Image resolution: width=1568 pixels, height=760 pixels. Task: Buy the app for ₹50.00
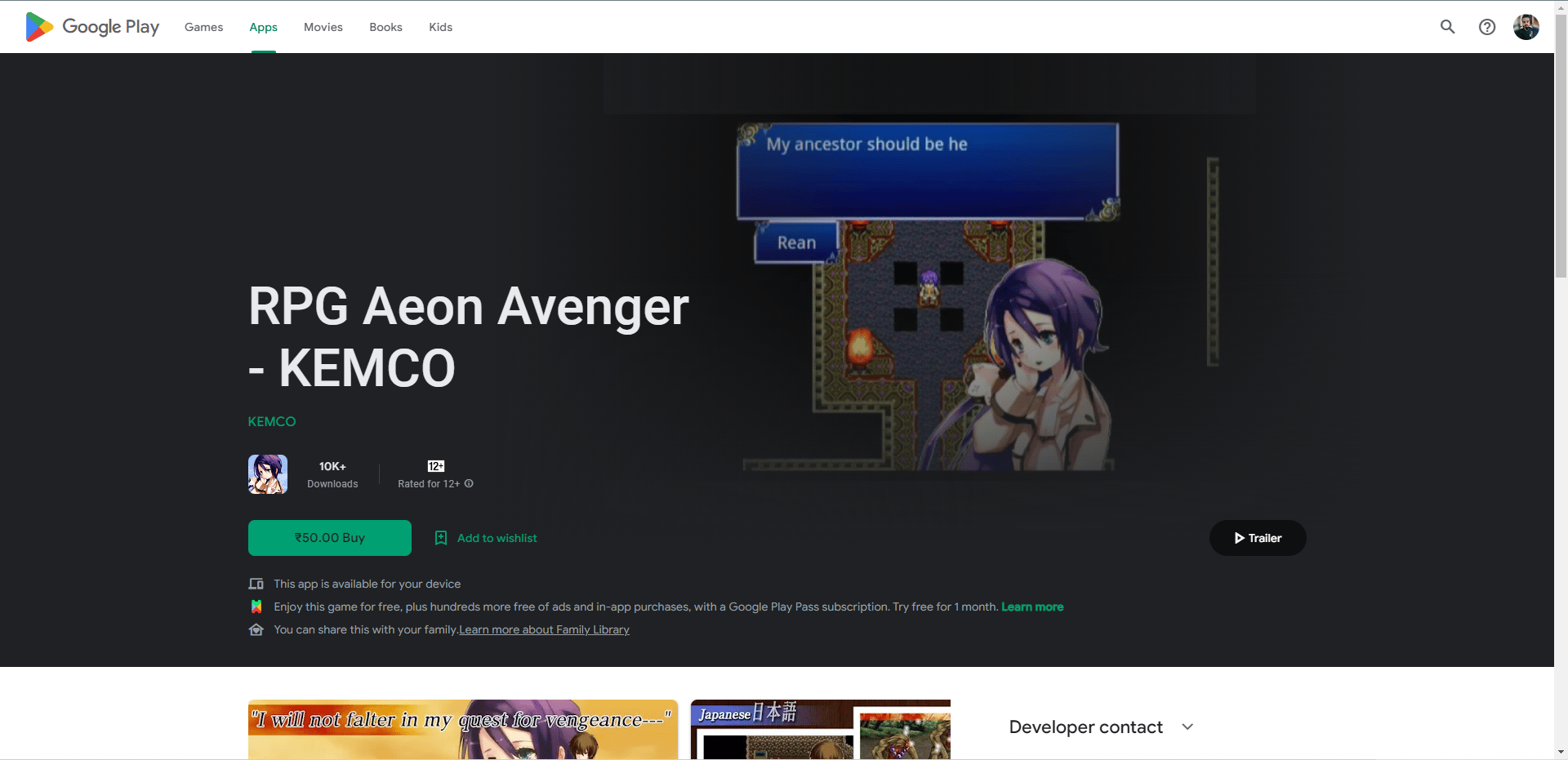tap(330, 538)
